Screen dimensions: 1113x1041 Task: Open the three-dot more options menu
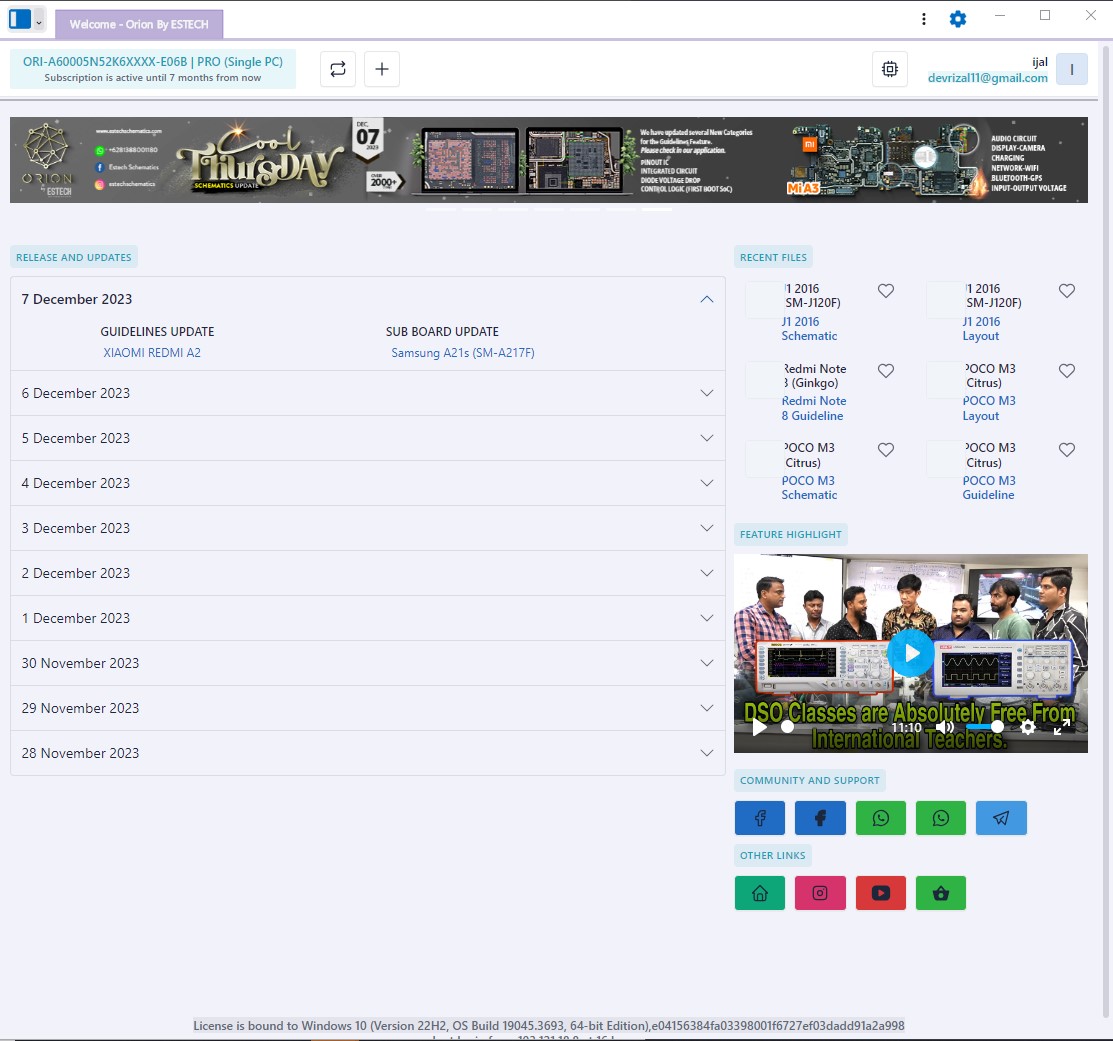tap(923, 19)
